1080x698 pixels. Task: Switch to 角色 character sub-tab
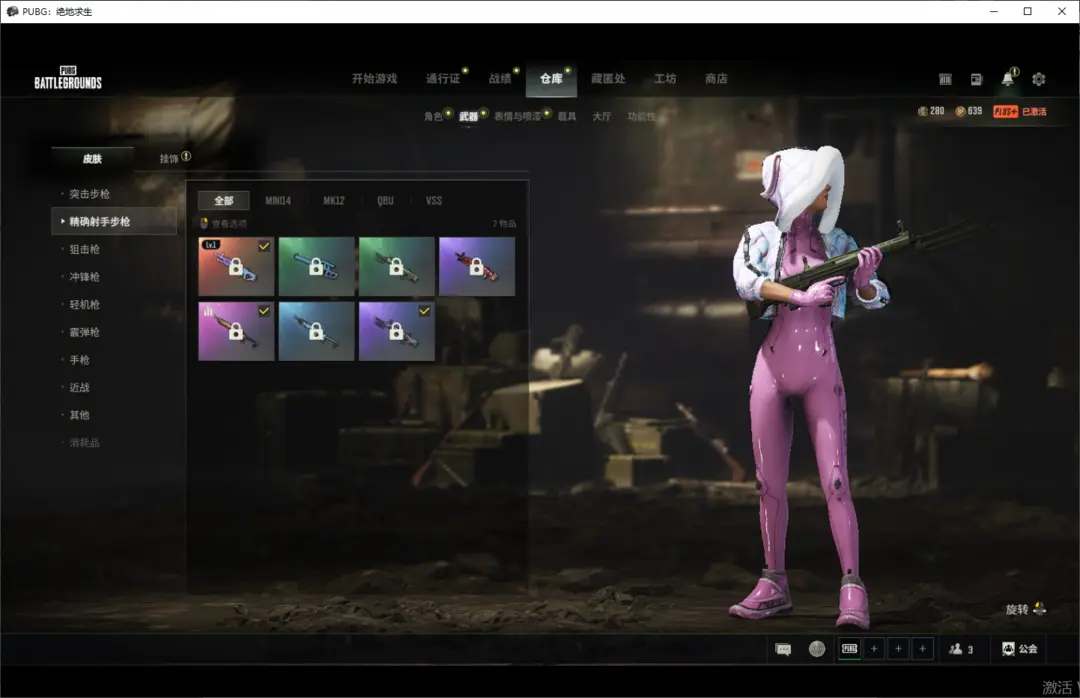click(433, 116)
